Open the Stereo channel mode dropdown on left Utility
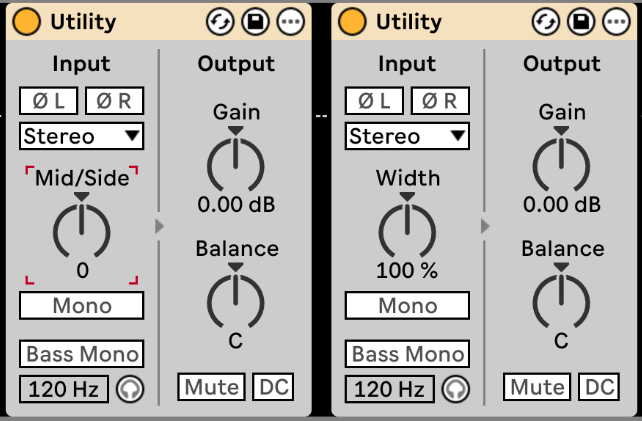The width and height of the screenshot is (642, 421). [81, 136]
